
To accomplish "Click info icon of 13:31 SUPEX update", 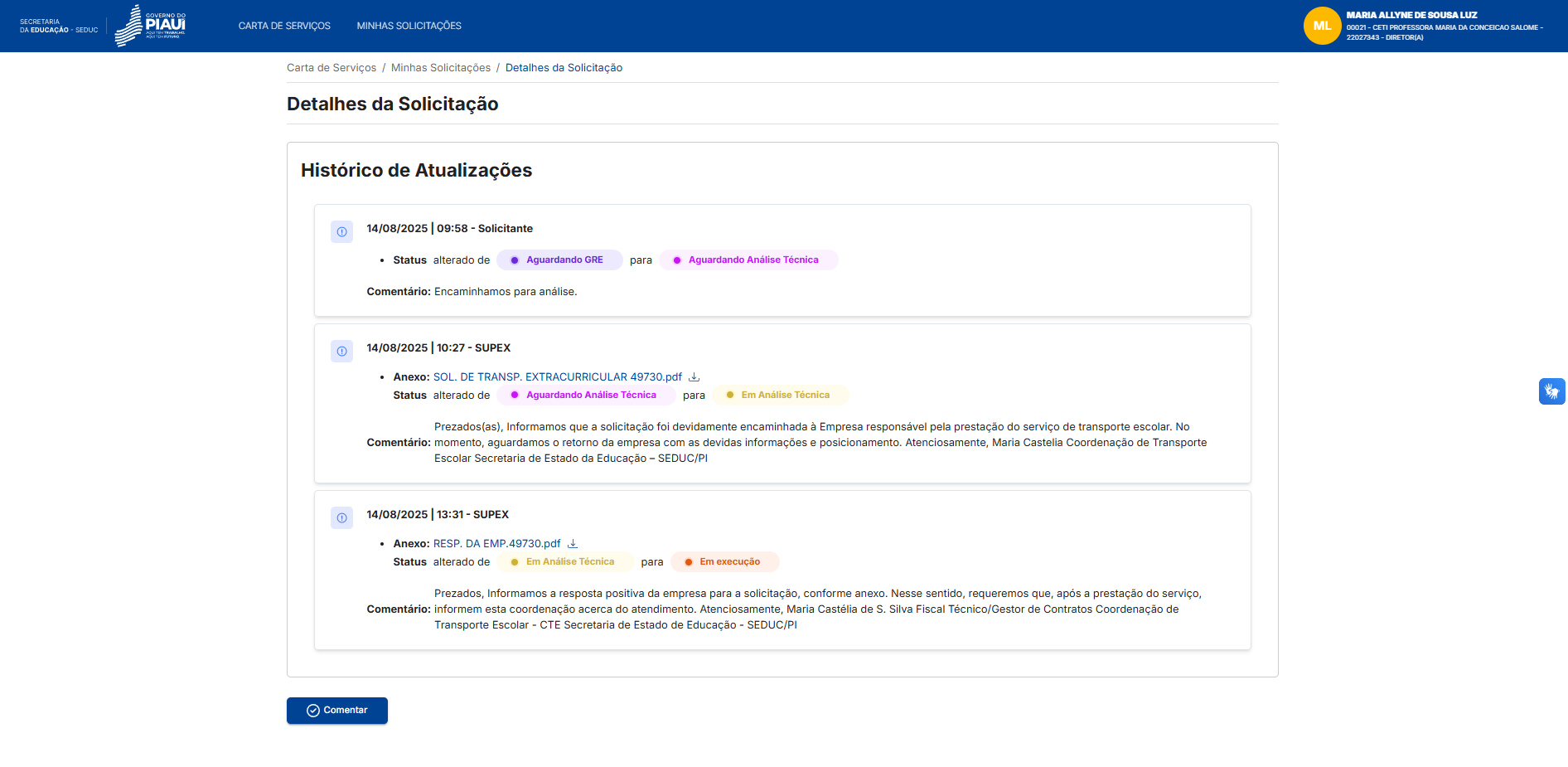I will pyautogui.click(x=341, y=518).
